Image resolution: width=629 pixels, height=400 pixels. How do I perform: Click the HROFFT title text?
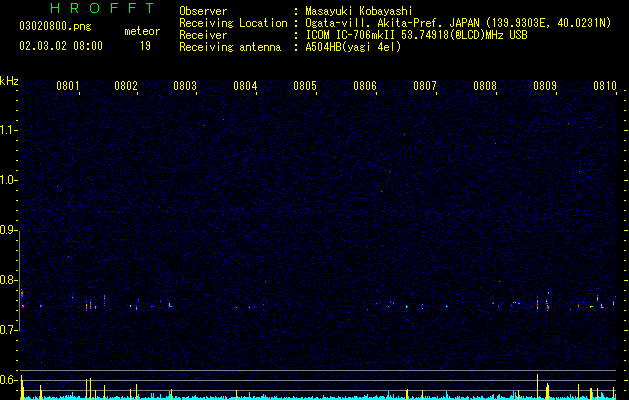(103, 8)
